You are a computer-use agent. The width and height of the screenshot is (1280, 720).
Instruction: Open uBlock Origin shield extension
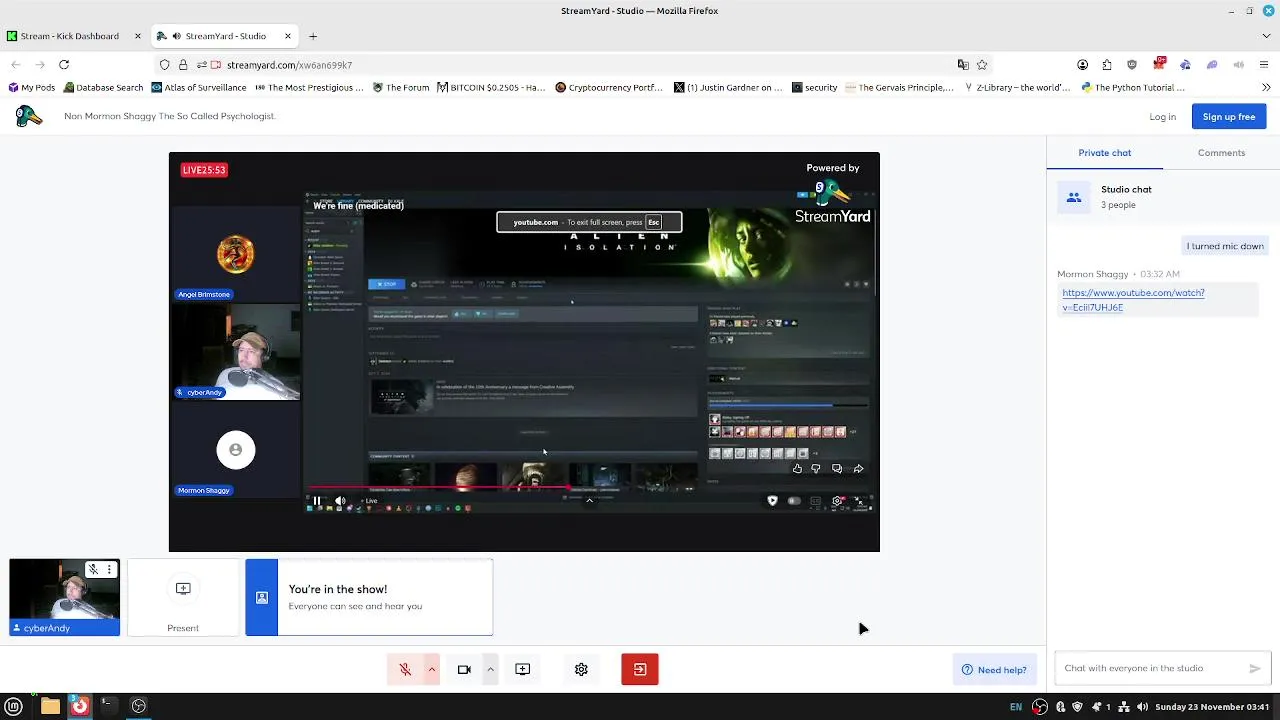pos(1132,65)
